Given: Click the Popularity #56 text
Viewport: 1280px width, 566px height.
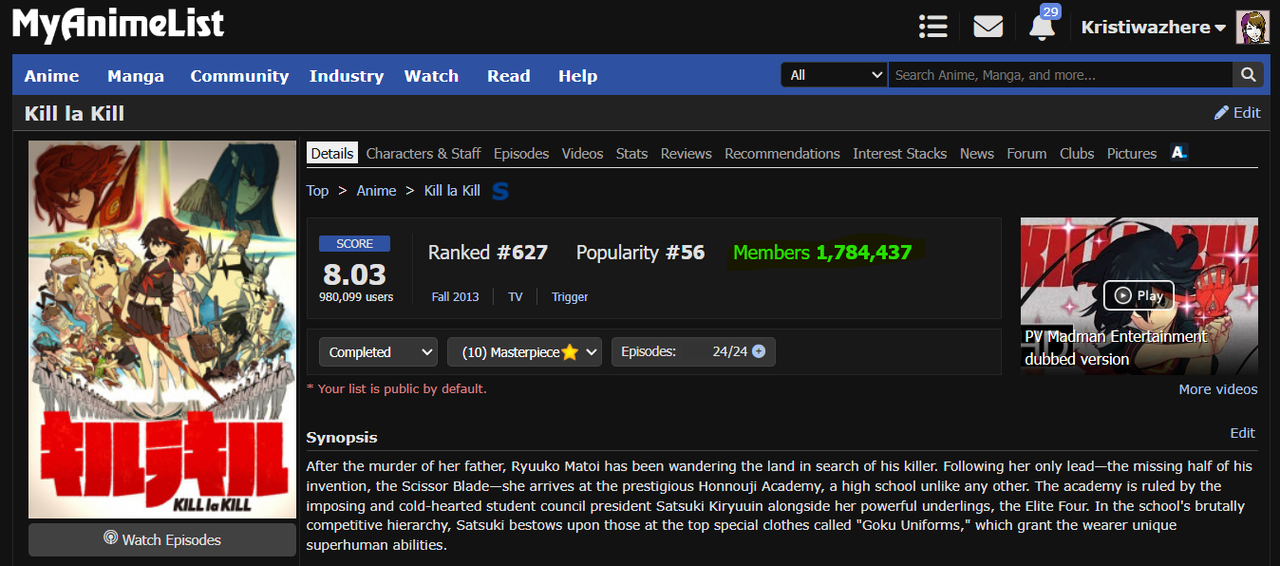Looking at the screenshot, I should point(640,252).
